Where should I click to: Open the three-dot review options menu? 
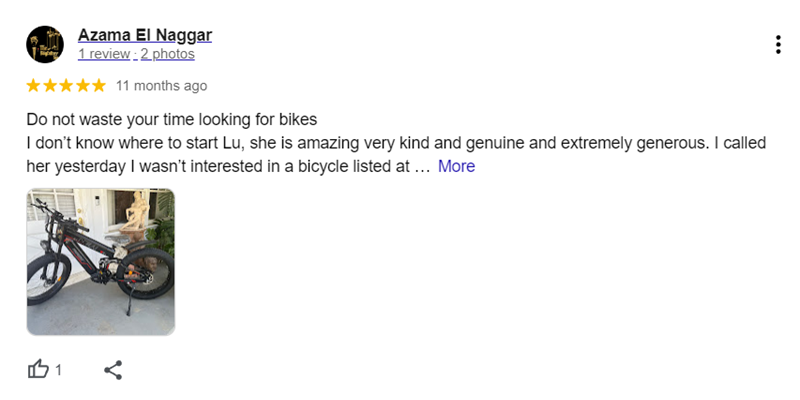point(778,45)
